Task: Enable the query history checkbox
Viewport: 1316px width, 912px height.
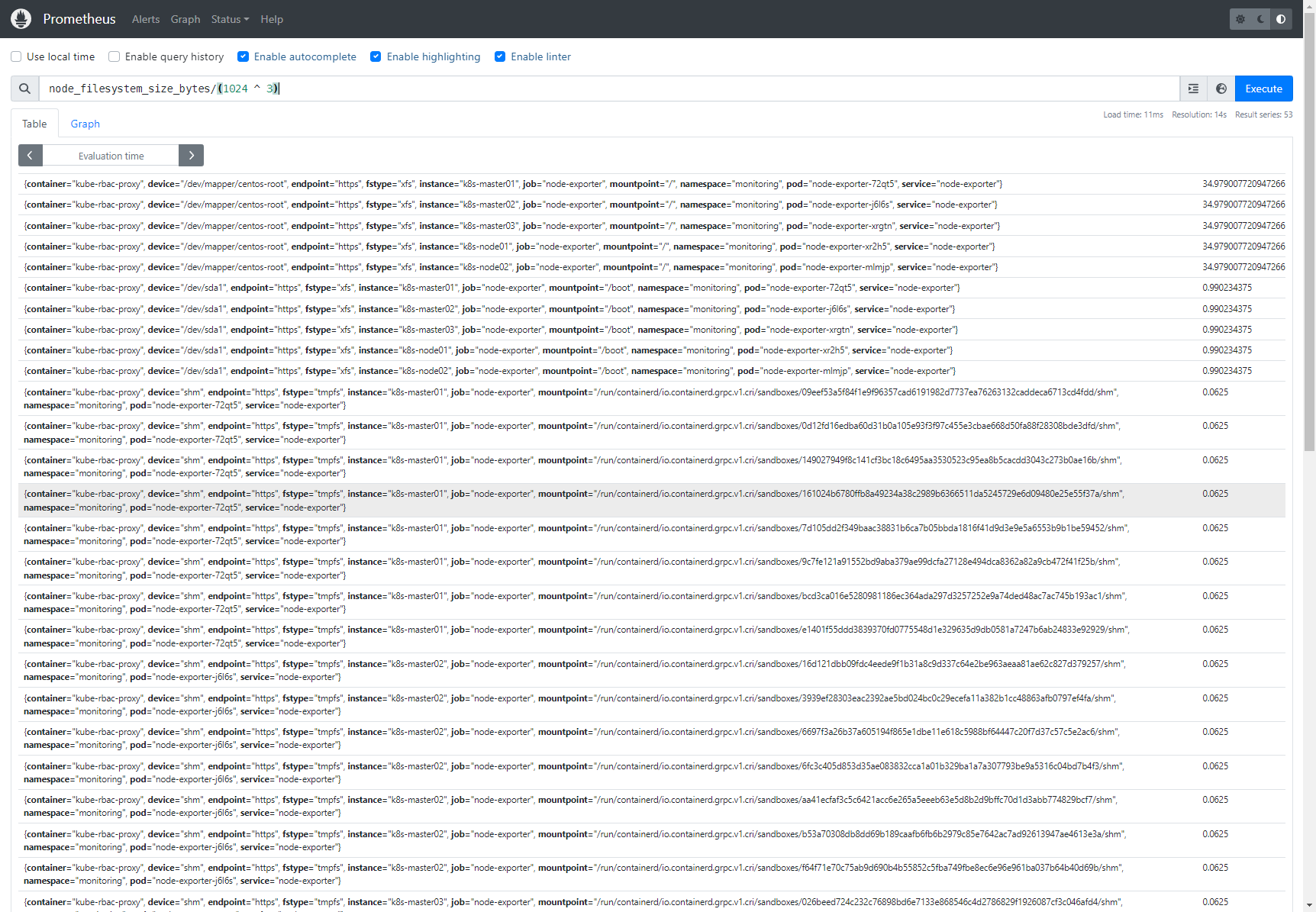Action: tap(115, 56)
